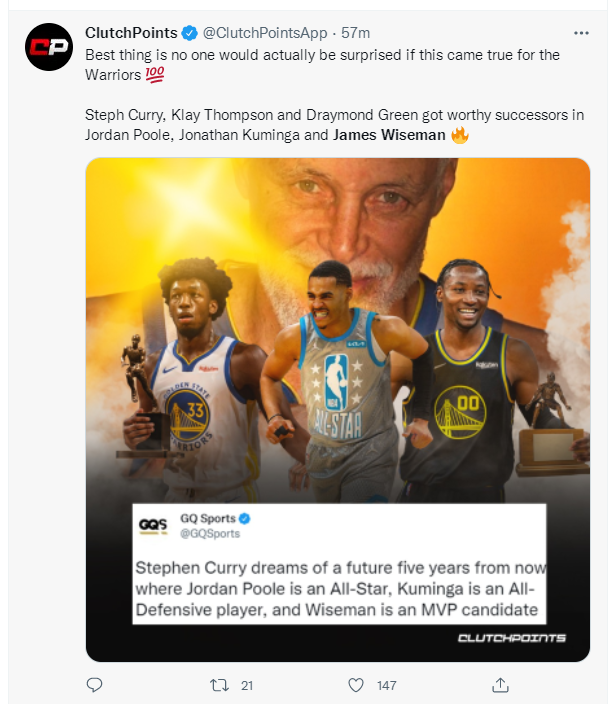Click the blue verified badge next to ClutchPoints
The width and height of the screenshot is (608, 704).
(189, 33)
